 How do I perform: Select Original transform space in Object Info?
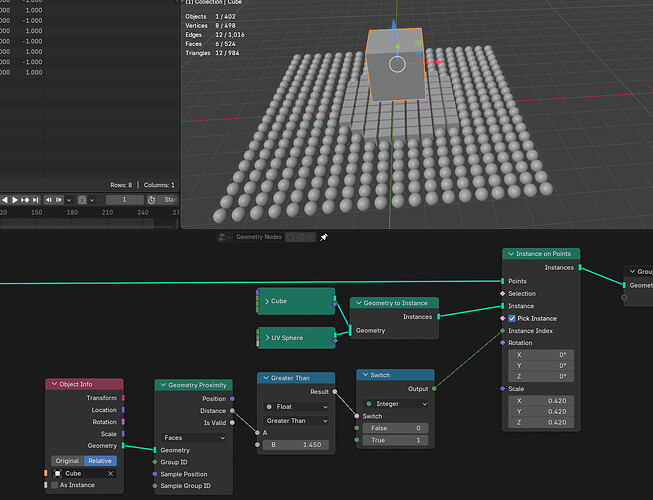tap(67, 461)
